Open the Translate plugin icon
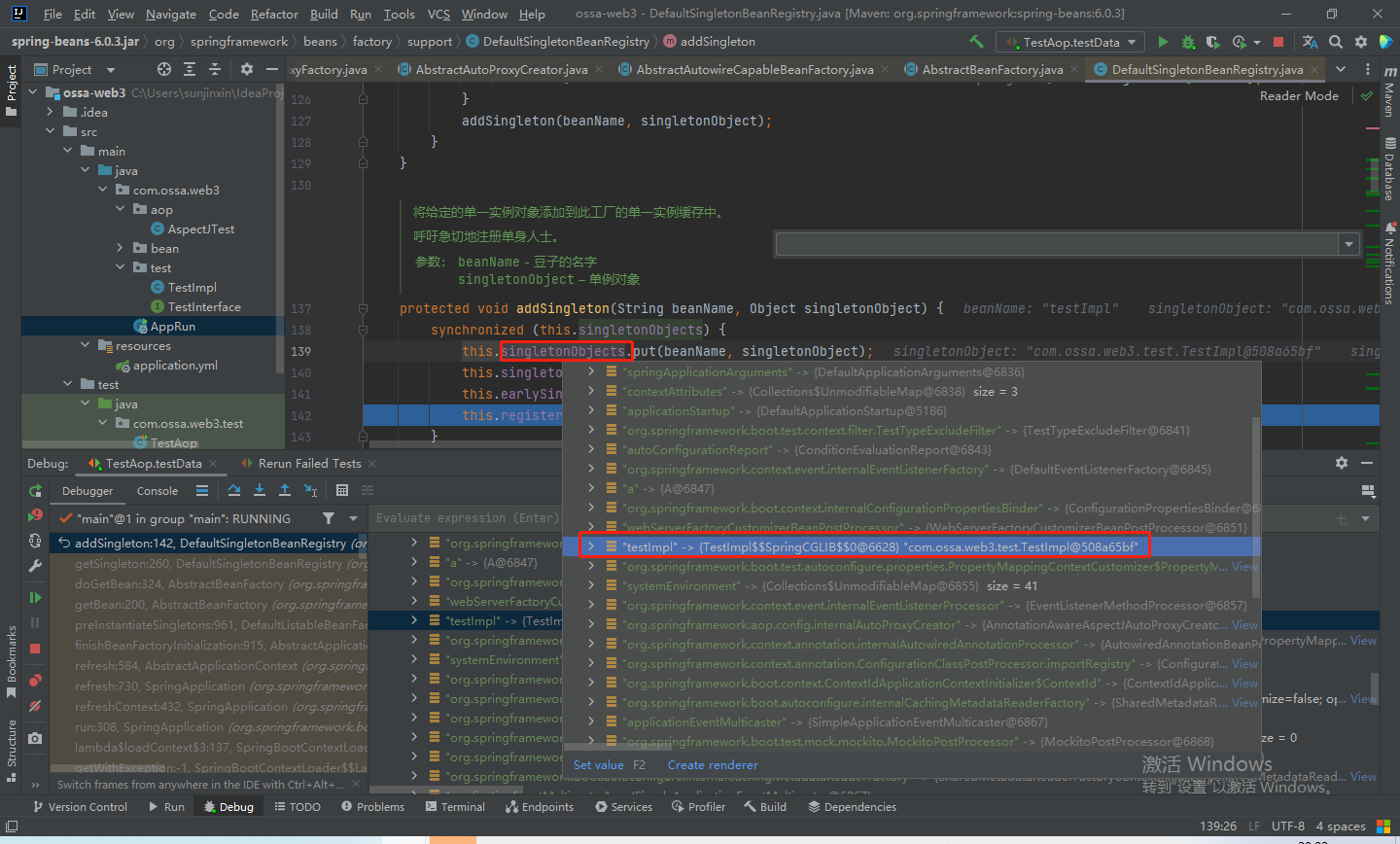This screenshot has width=1400, height=844. [x=1310, y=42]
